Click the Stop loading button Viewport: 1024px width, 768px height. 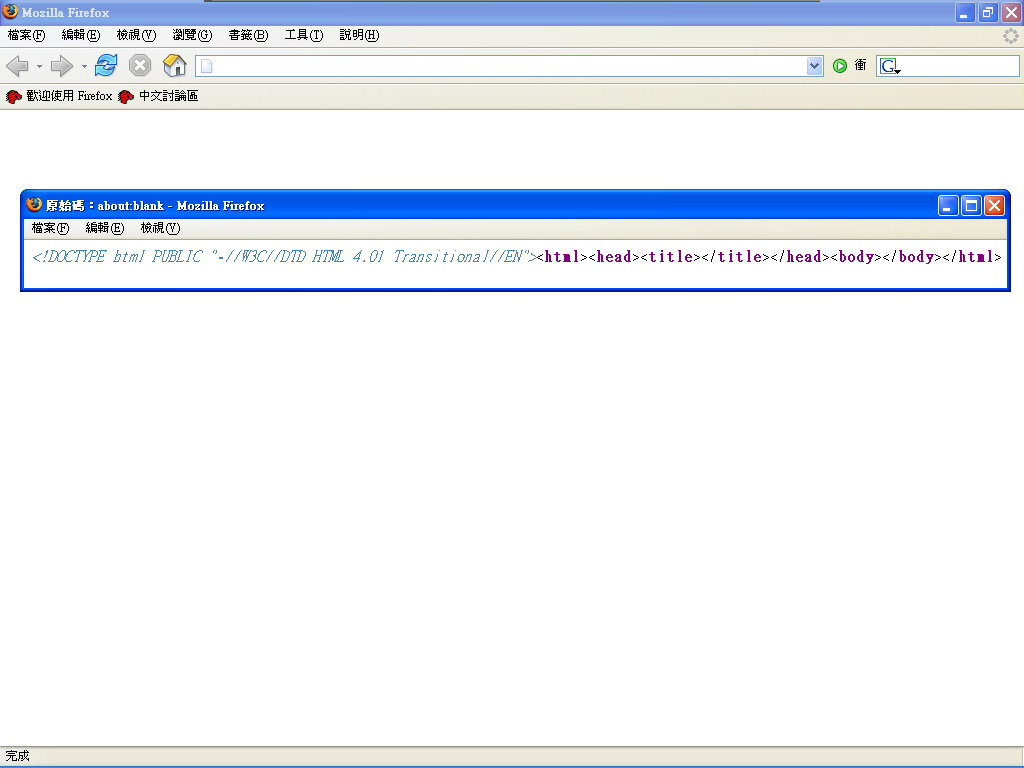(x=140, y=66)
